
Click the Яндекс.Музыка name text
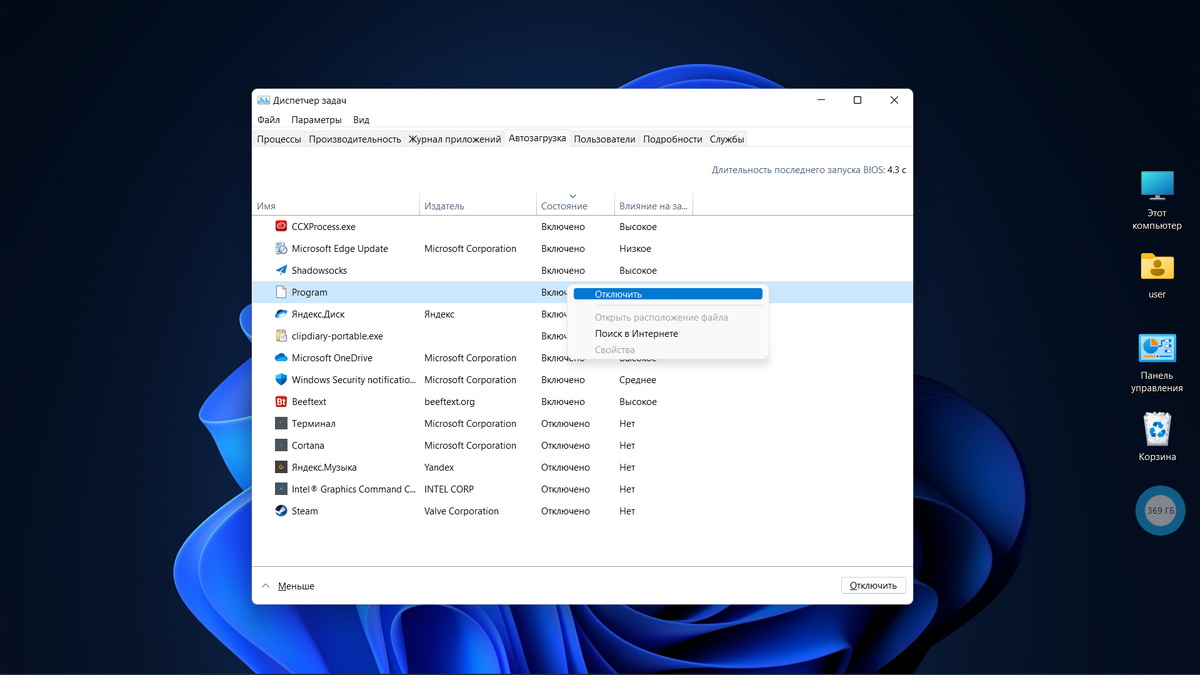coord(324,468)
